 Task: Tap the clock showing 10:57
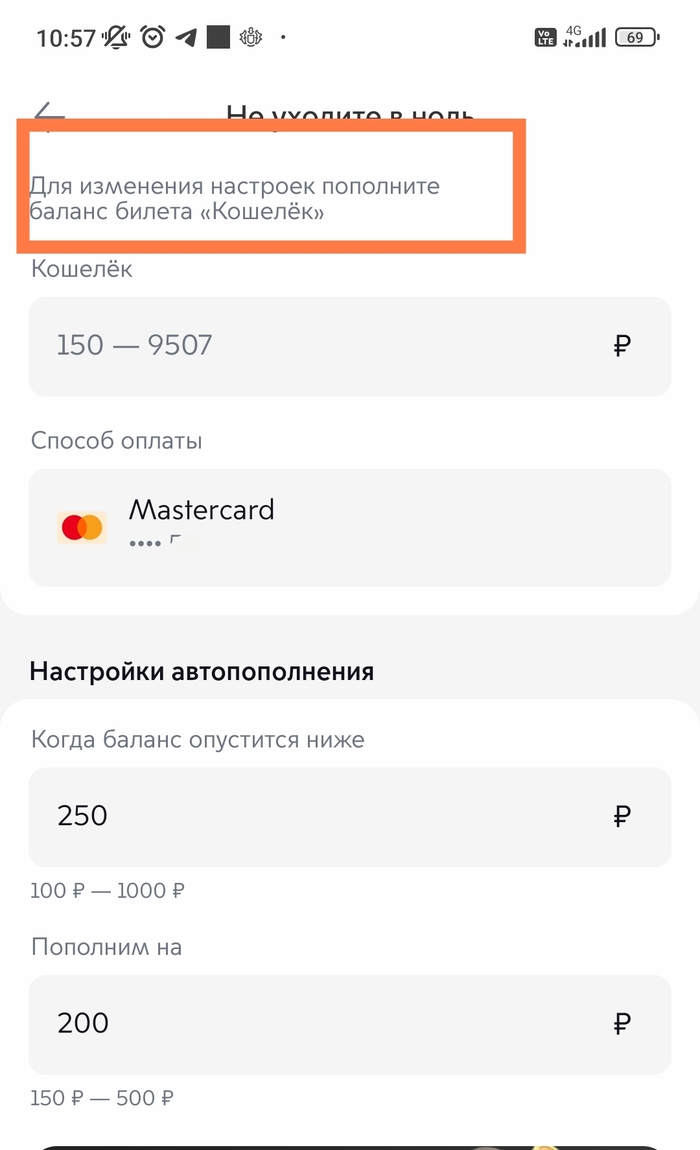(66, 38)
